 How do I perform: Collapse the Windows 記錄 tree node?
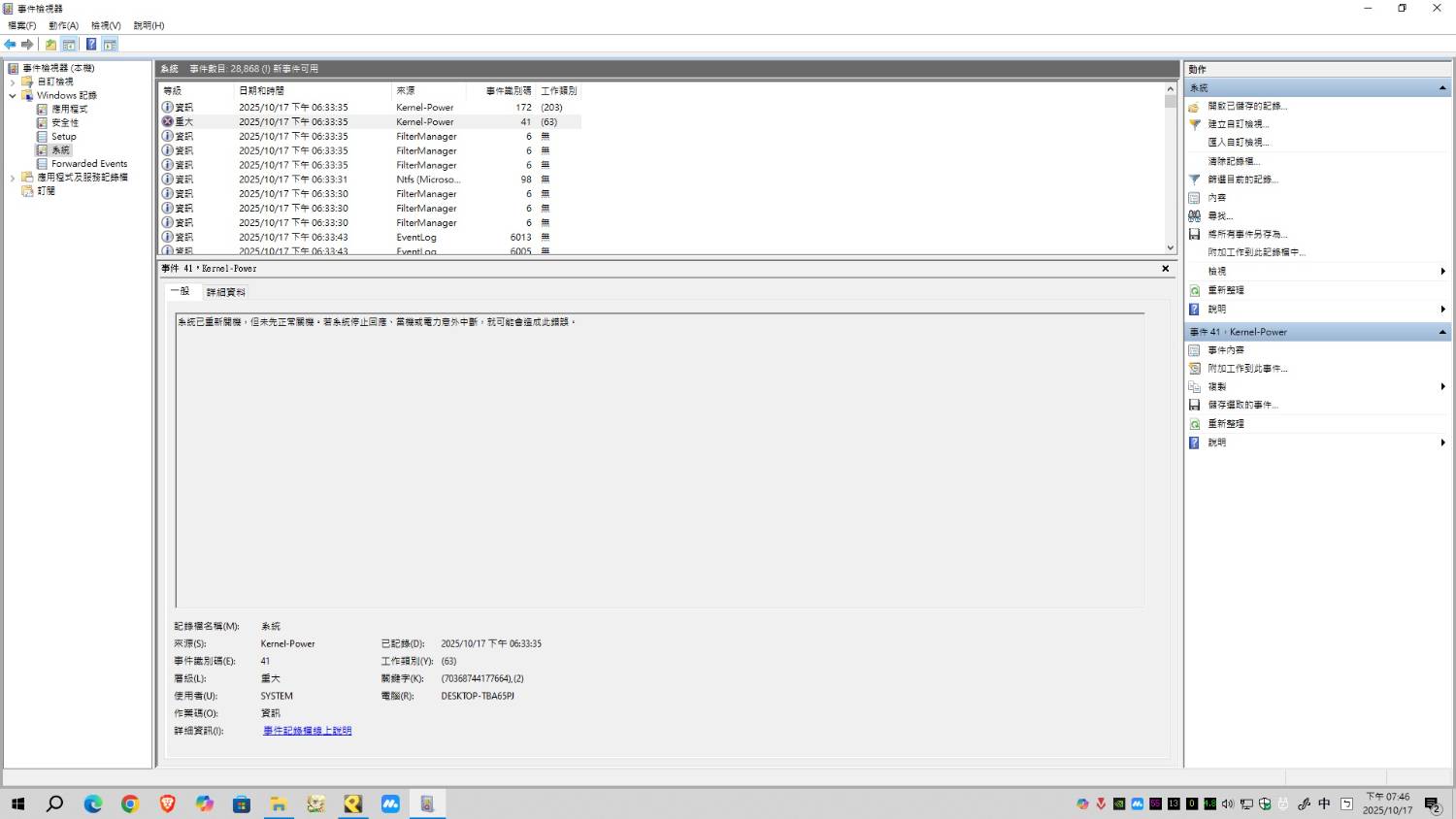click(13, 96)
